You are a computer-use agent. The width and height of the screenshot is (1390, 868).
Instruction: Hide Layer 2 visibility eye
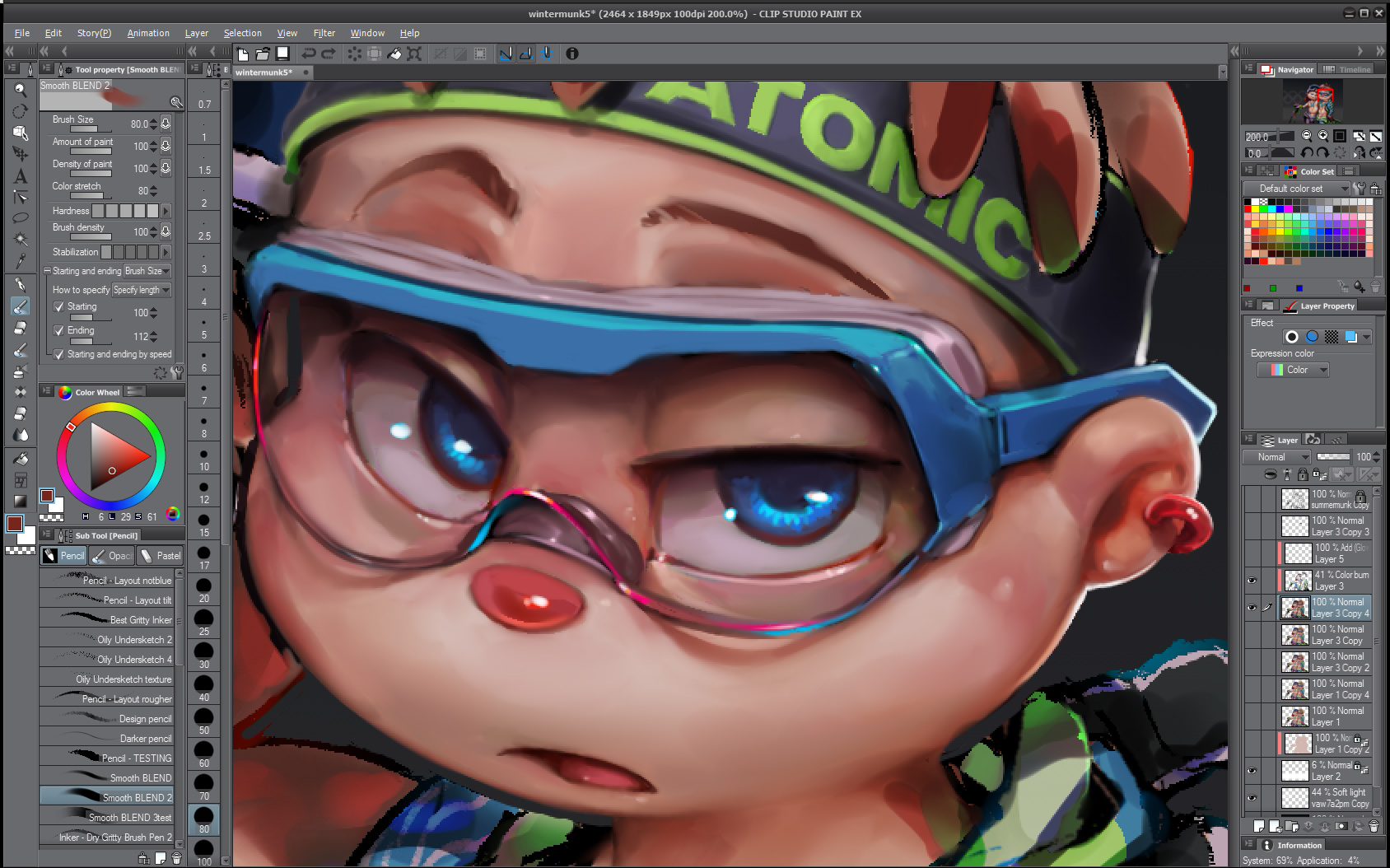[1252, 771]
